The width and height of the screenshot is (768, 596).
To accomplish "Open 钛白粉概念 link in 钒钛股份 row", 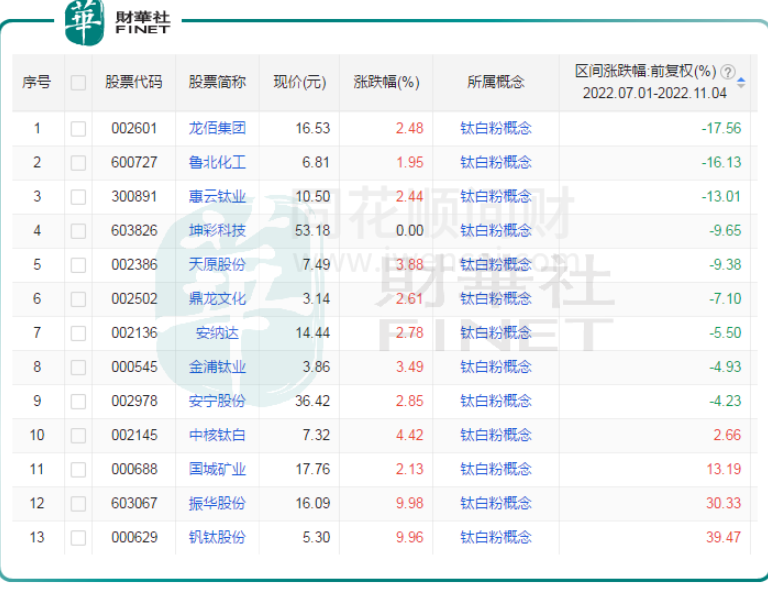I will (x=496, y=537).
